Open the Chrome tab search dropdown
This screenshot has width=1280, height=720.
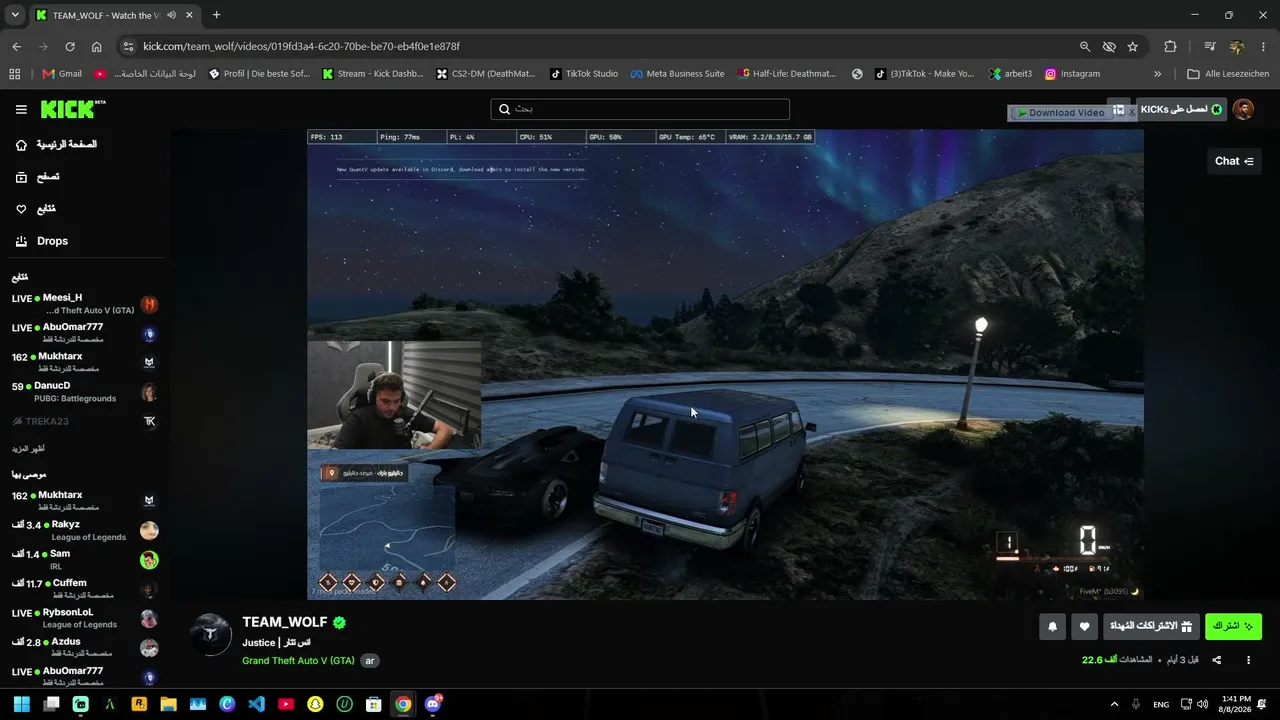15,15
